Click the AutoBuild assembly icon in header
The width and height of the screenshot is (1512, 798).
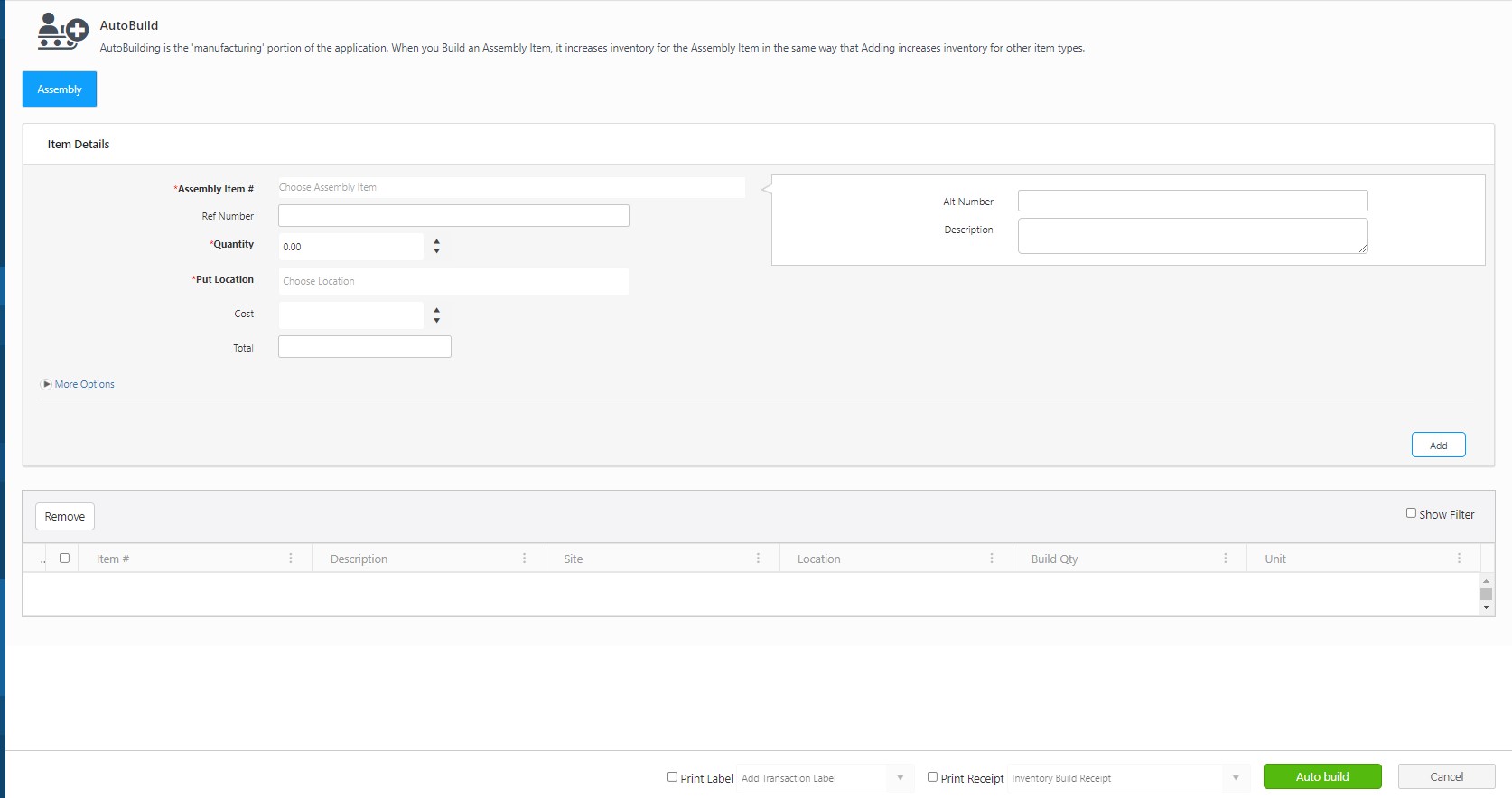[62, 32]
